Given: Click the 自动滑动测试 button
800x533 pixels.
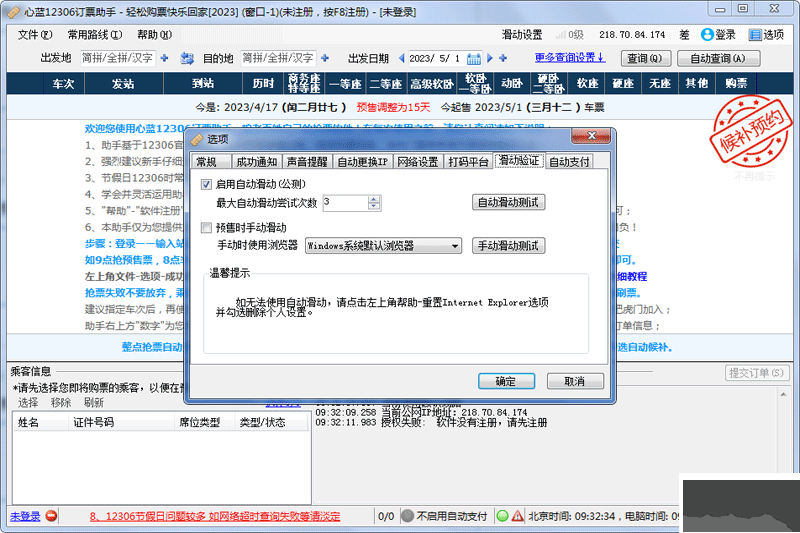Looking at the screenshot, I should pyautogui.click(x=508, y=202).
